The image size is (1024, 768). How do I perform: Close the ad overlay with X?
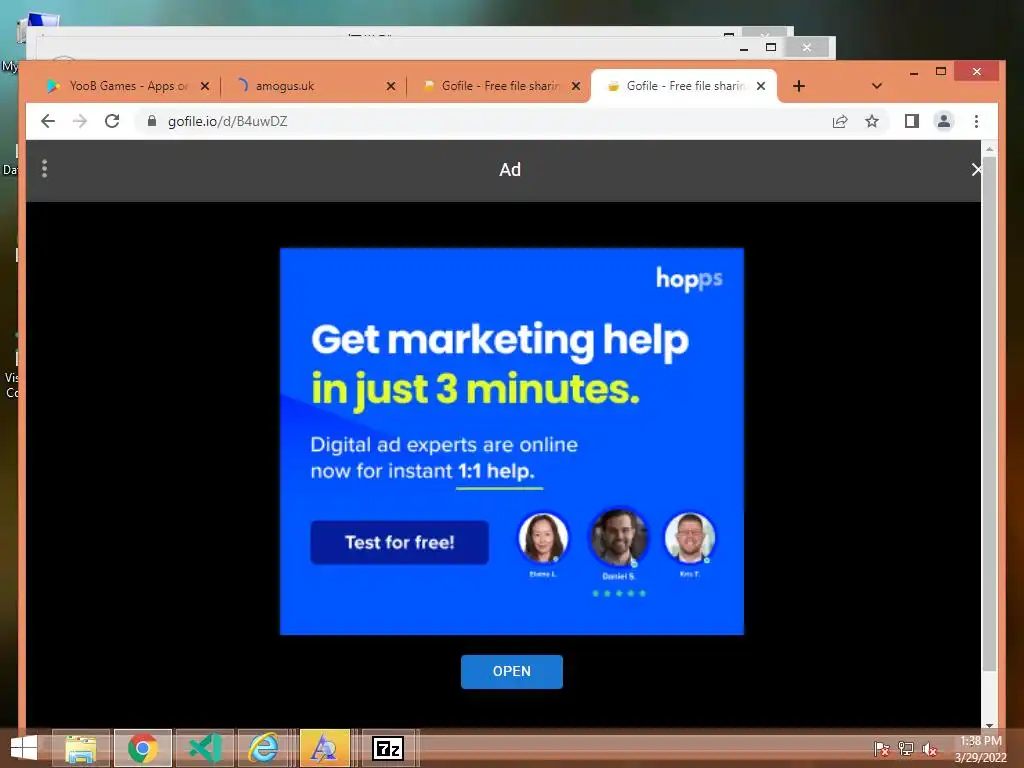pyautogui.click(x=976, y=170)
